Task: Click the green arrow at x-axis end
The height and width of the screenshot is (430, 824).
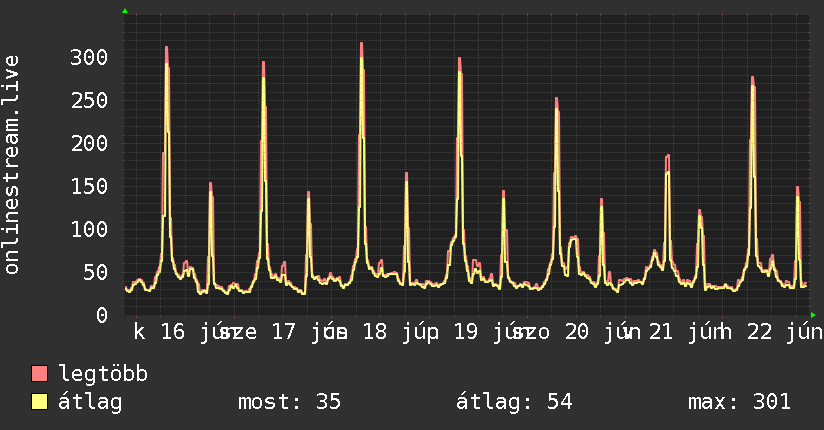Action: tap(813, 315)
